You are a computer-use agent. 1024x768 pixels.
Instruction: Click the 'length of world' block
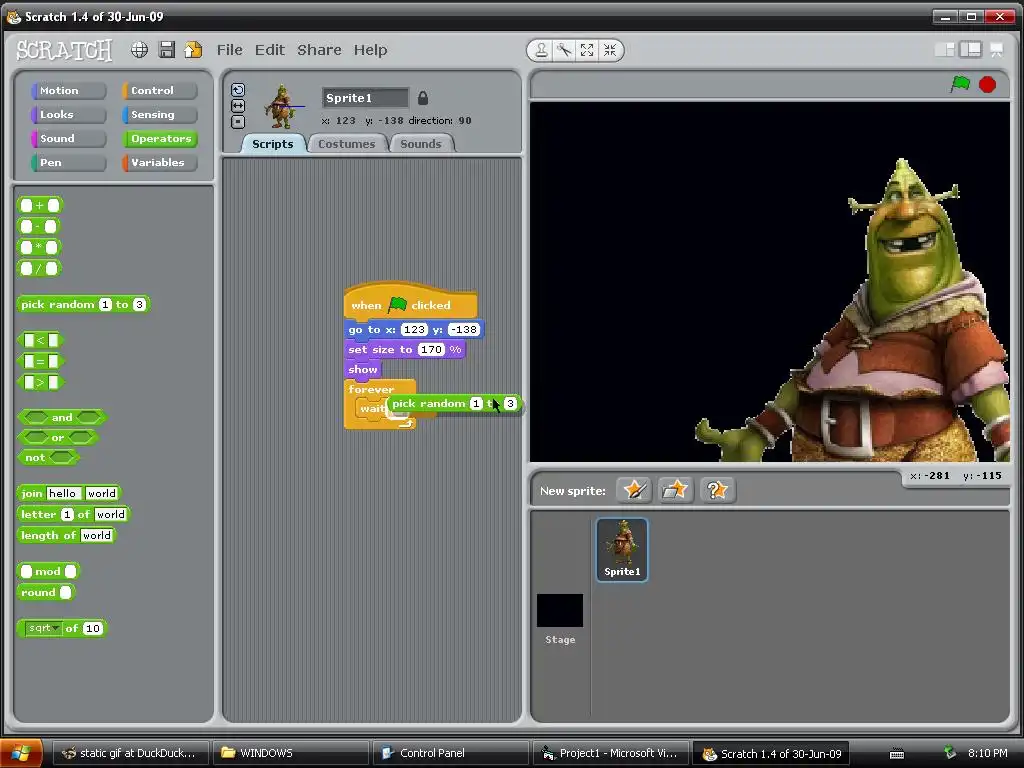[x=67, y=536]
